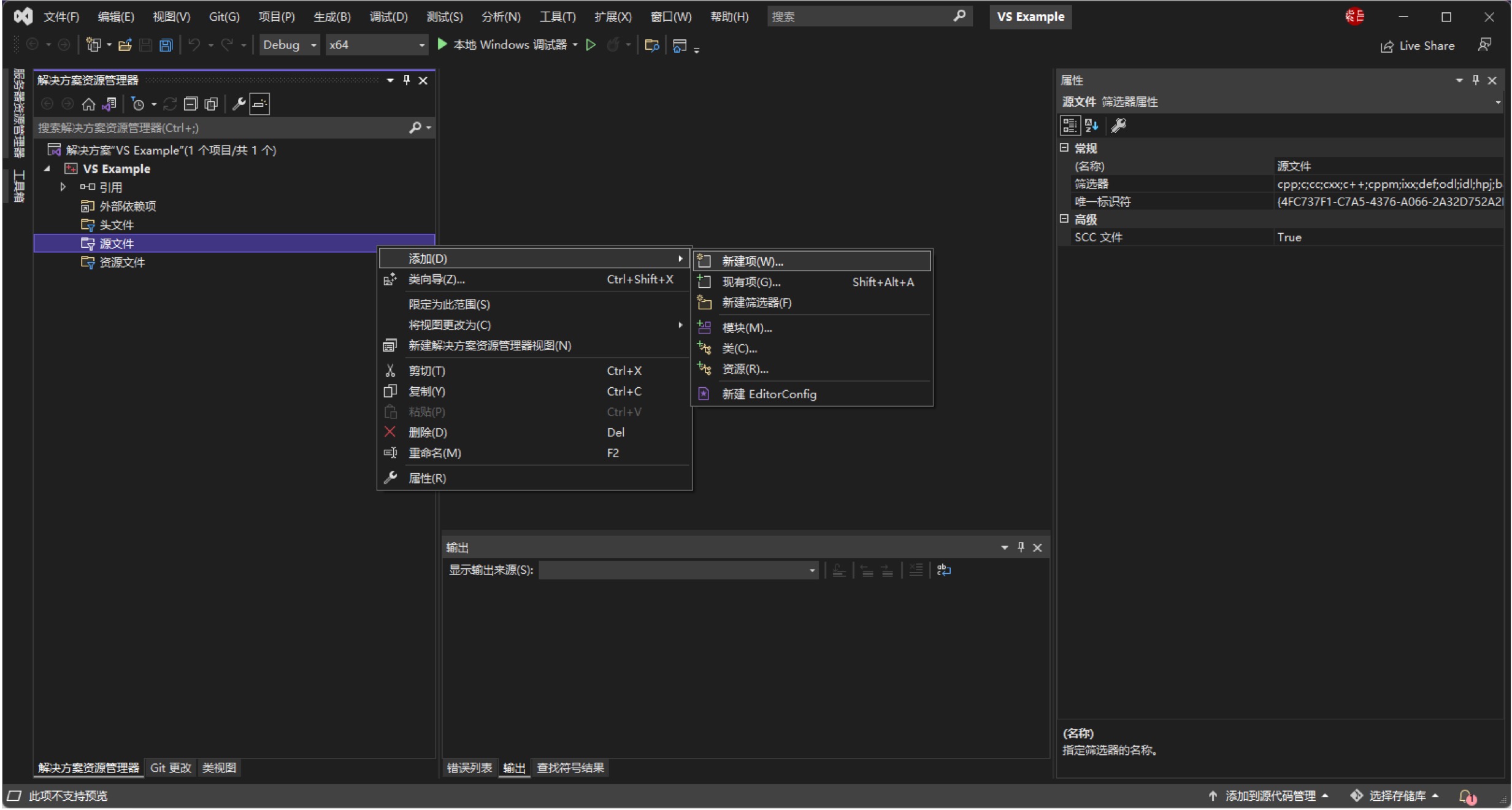This screenshot has height=810, width=1512.
Task: Open the output source dropdown
Action: click(x=678, y=570)
